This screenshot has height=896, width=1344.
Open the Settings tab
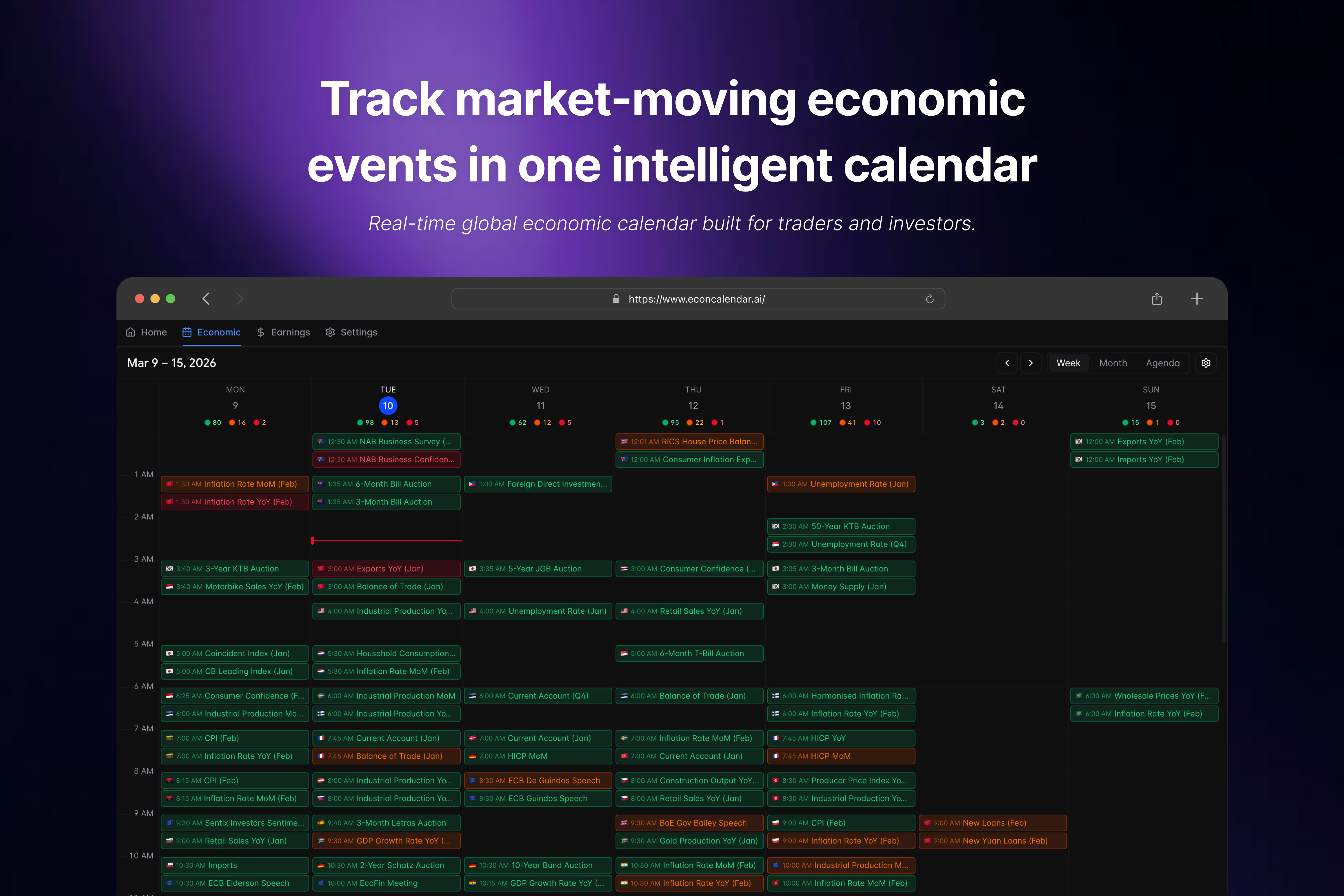[359, 332]
